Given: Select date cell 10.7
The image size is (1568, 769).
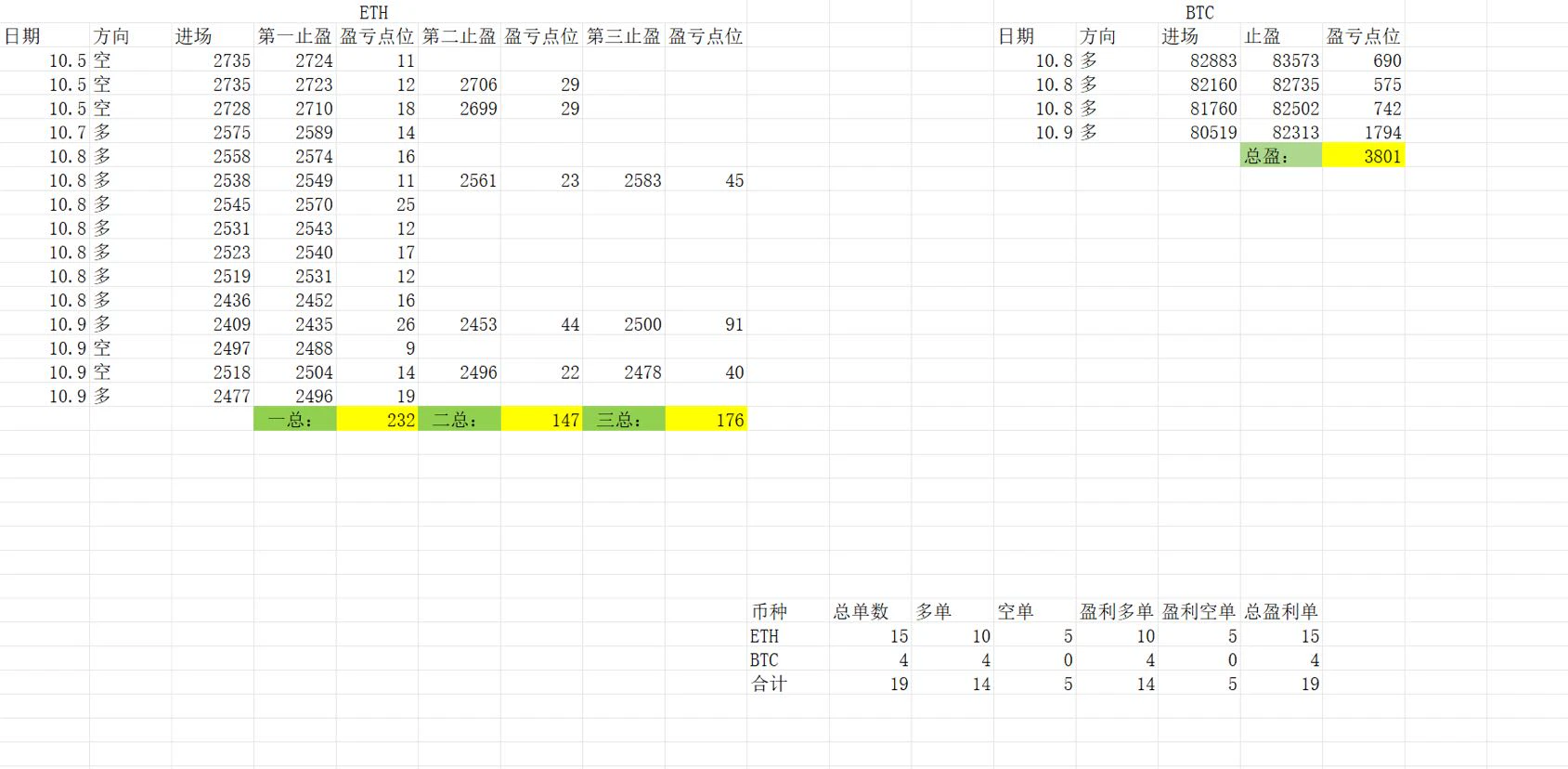Looking at the screenshot, I should pos(45,132).
